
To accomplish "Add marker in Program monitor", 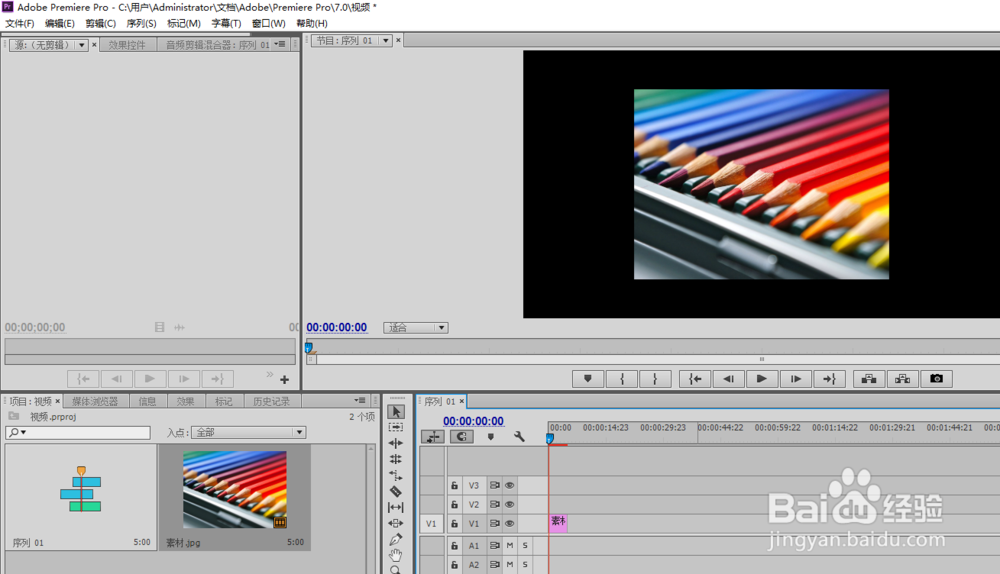I will 587,379.
